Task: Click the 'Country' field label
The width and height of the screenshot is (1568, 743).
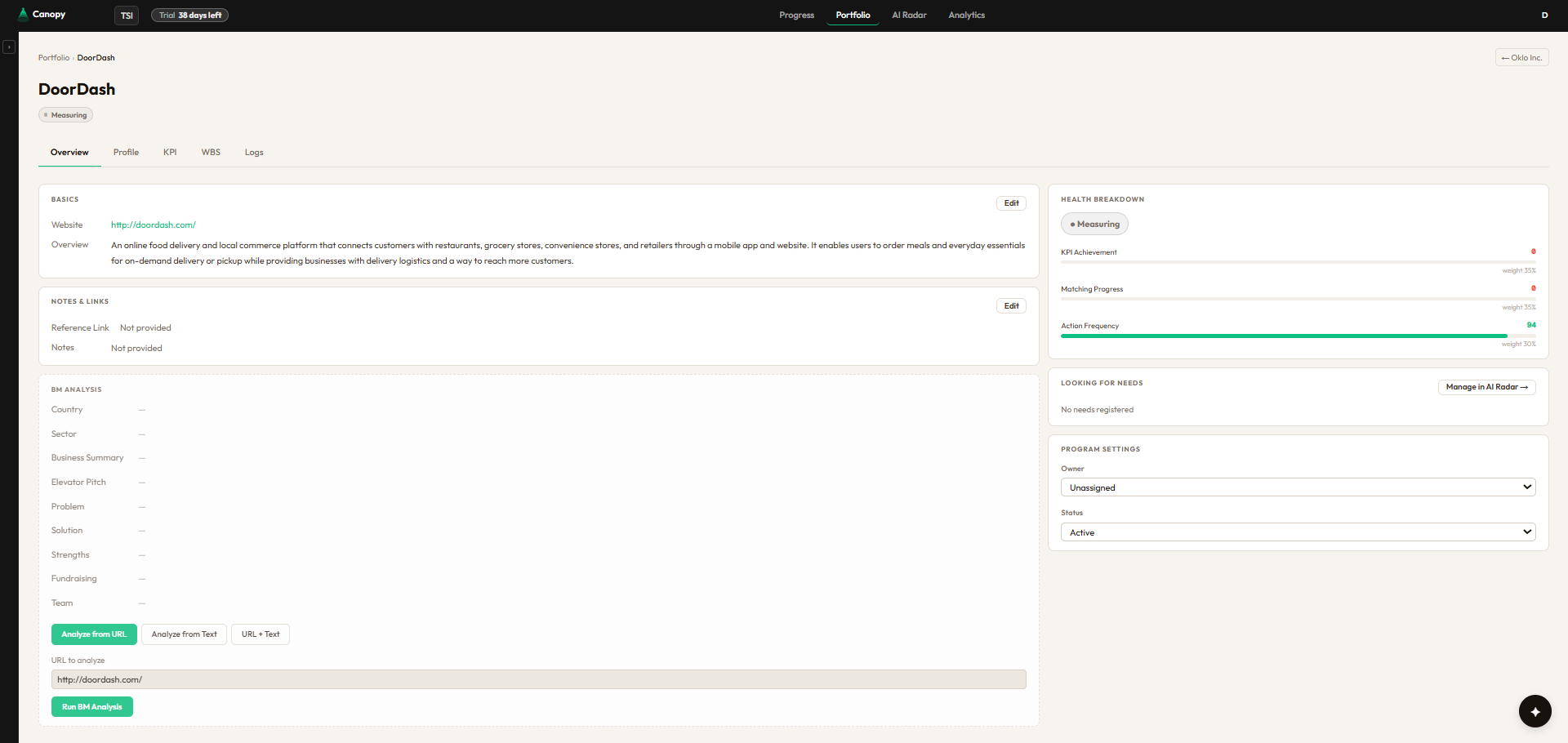Action: [67, 410]
